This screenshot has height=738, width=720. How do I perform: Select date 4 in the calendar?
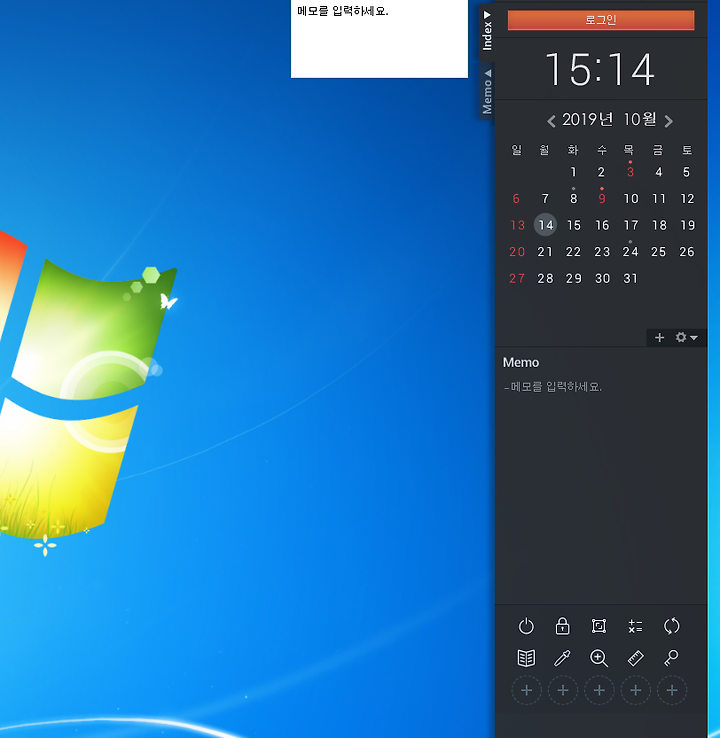pyautogui.click(x=659, y=172)
